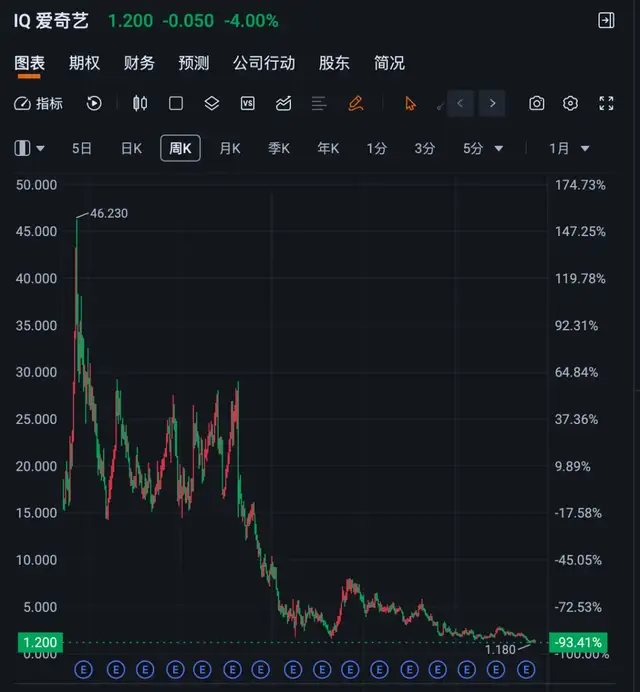Screen dimensions: 640x692
Task: Expand chart to fullscreen
Action: coord(606,103)
